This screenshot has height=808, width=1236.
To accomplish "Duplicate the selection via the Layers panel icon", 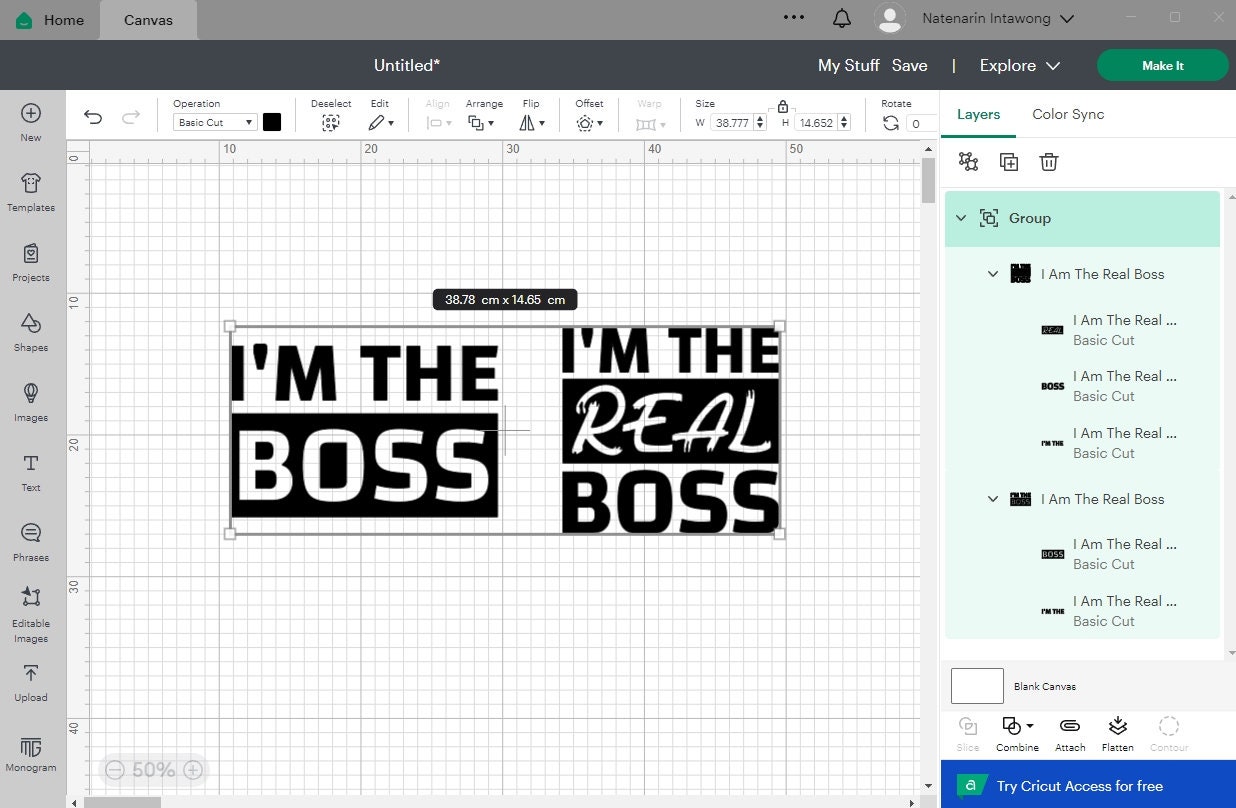I will (x=1008, y=161).
